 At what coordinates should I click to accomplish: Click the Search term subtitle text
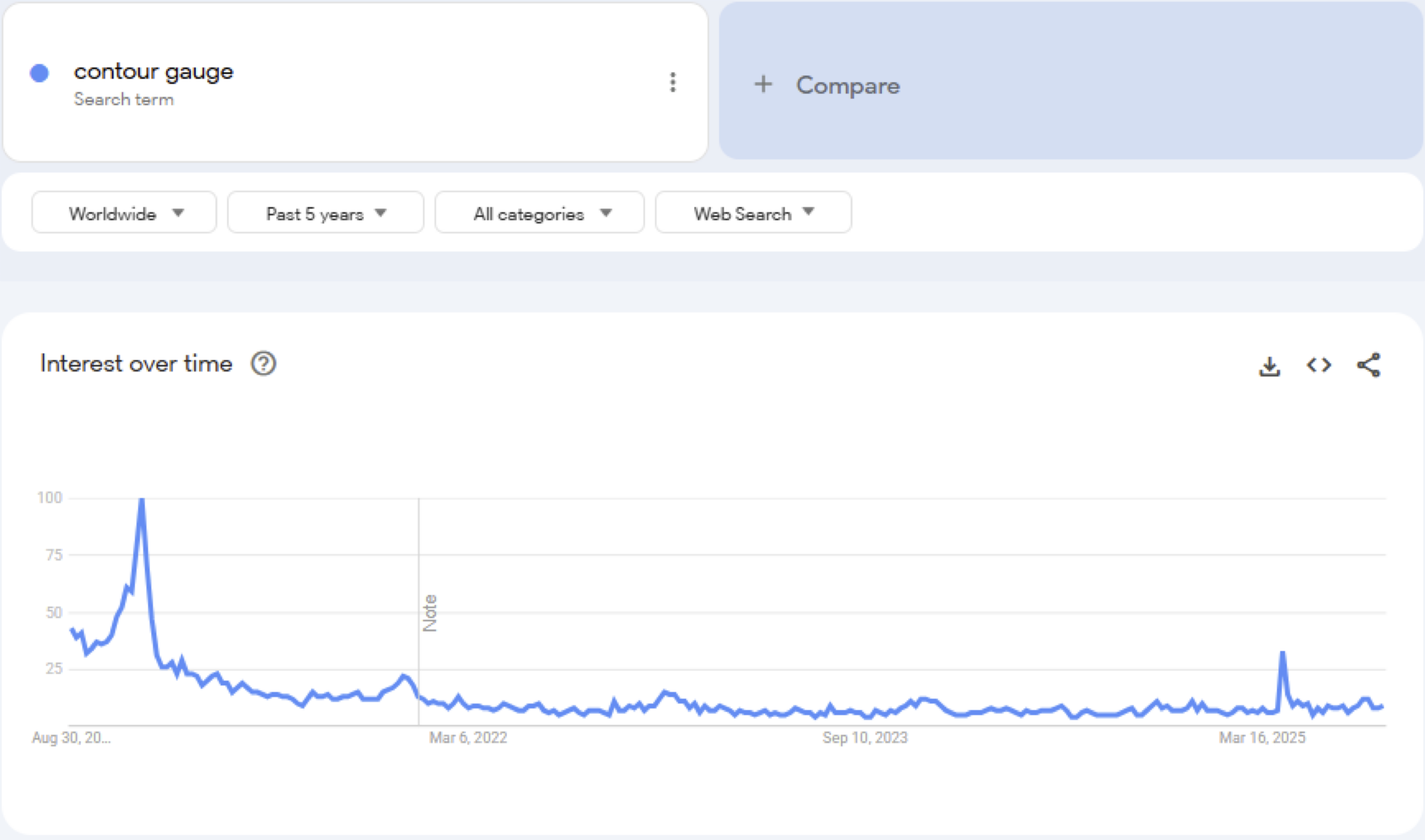point(124,100)
